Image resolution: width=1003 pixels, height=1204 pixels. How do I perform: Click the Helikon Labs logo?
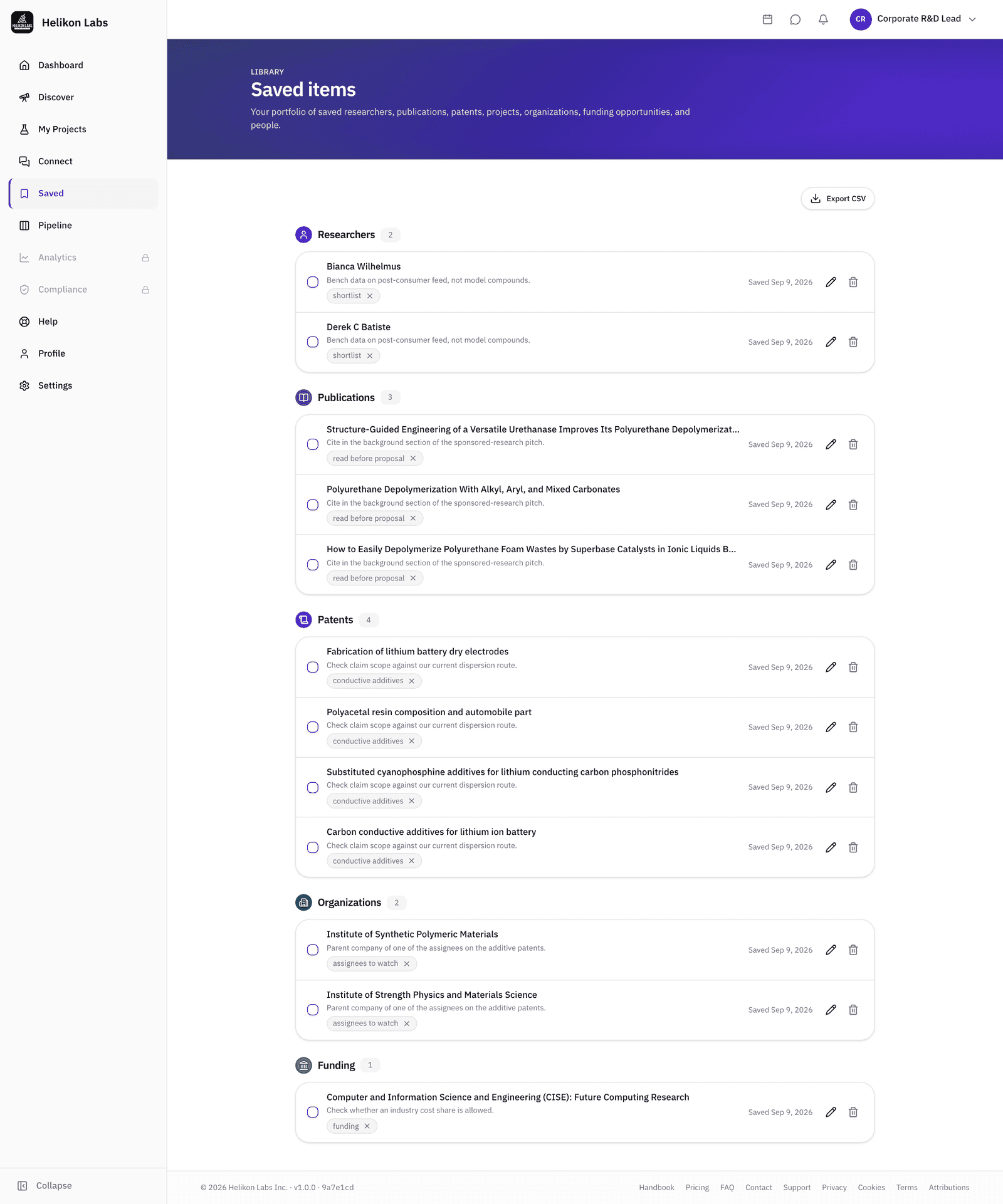(22, 23)
